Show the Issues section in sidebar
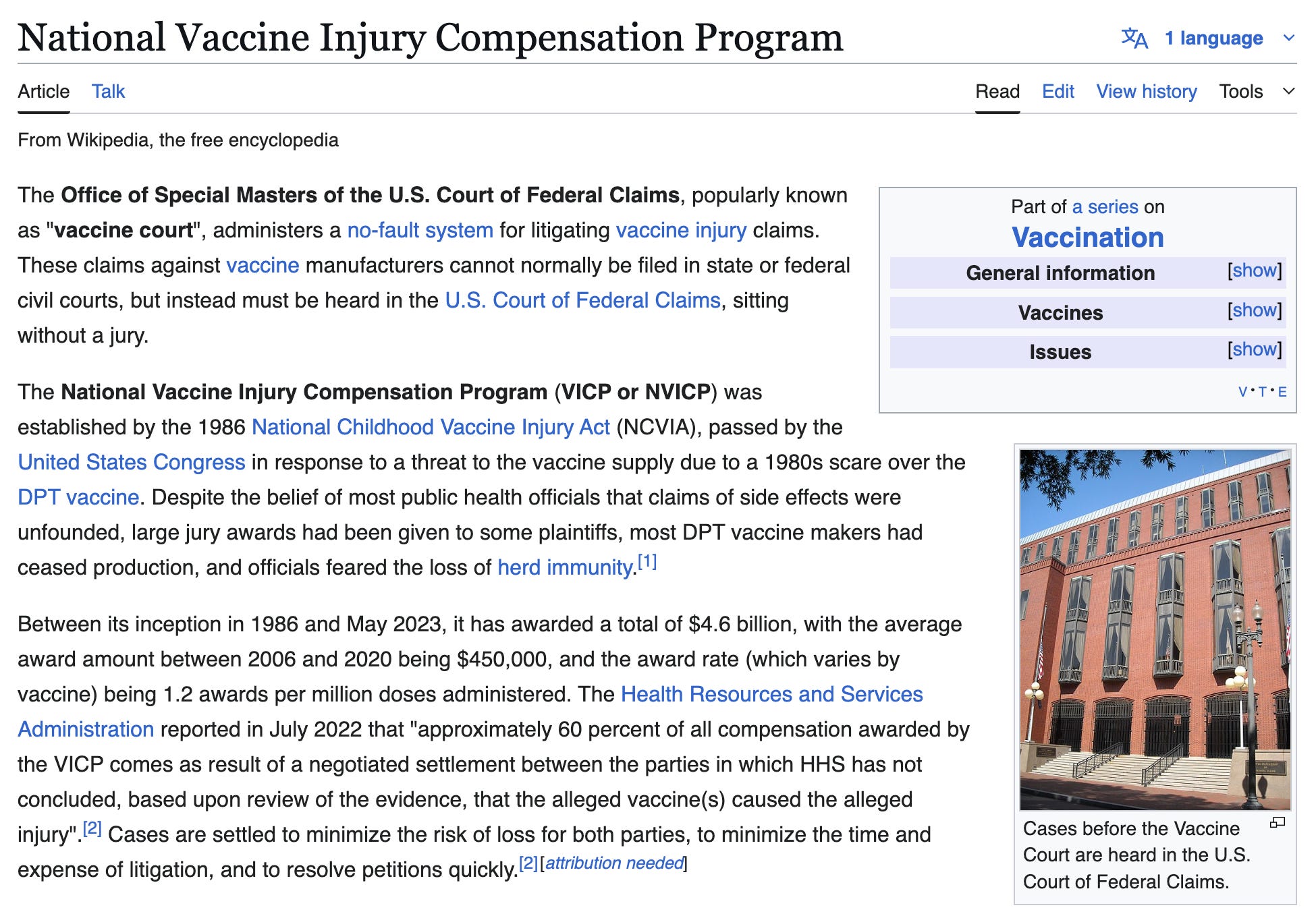 coord(1254,350)
